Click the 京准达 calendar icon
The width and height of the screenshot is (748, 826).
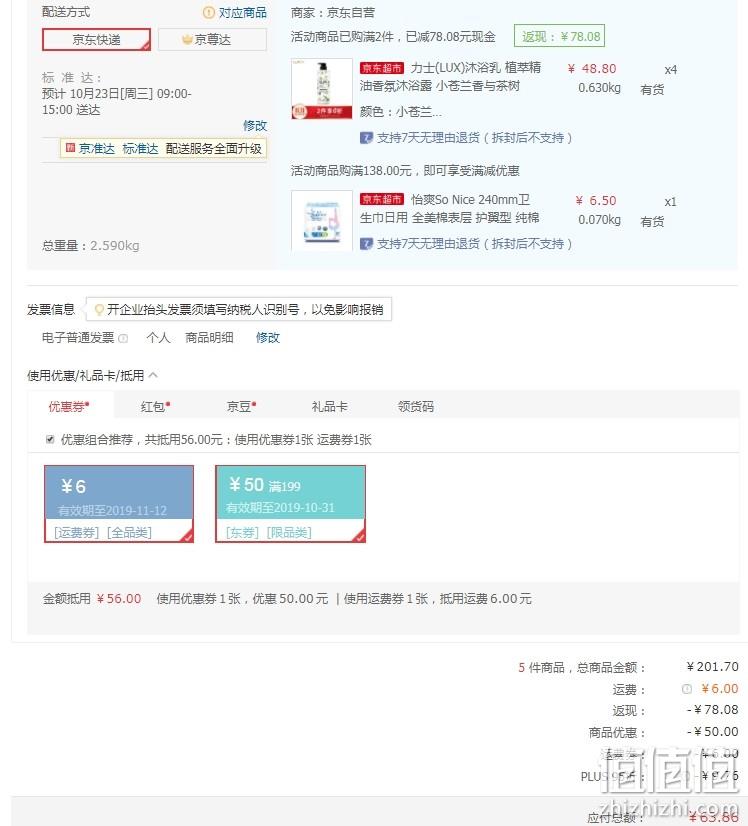[70, 148]
